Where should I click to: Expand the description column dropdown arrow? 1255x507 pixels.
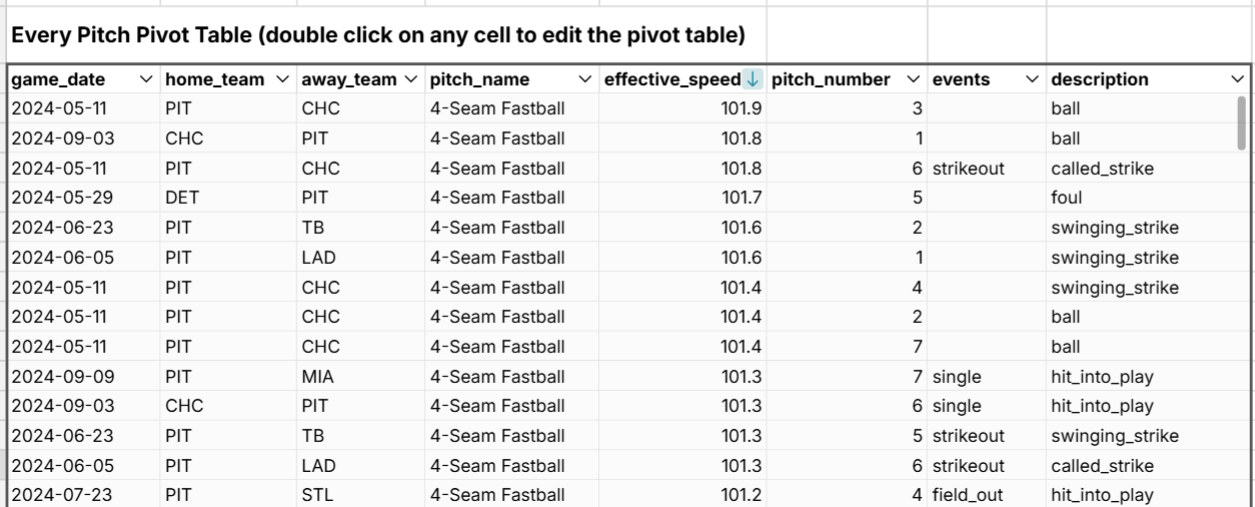(x=1237, y=79)
